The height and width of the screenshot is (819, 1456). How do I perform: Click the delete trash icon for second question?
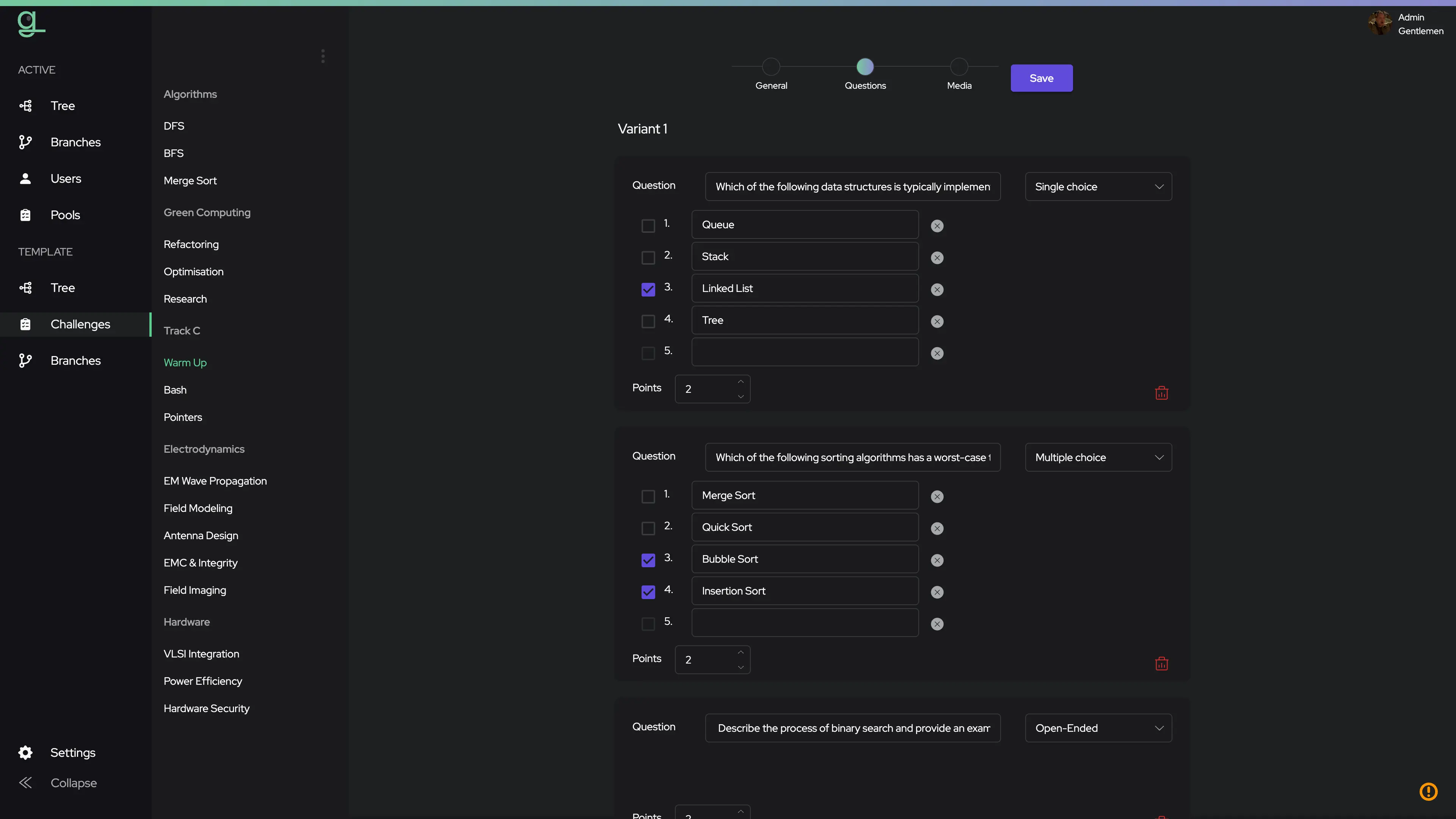coord(1162,663)
